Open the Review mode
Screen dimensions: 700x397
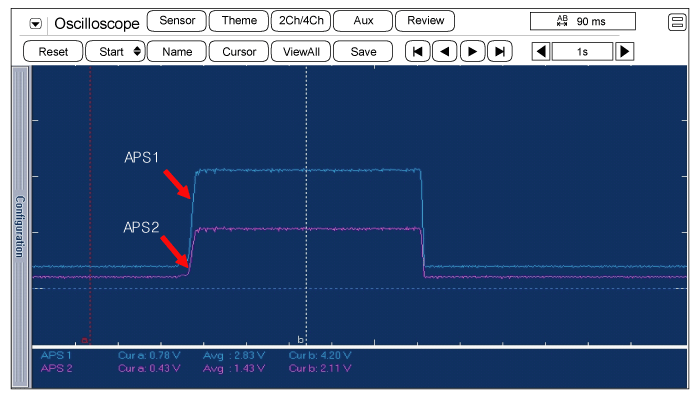(425, 21)
